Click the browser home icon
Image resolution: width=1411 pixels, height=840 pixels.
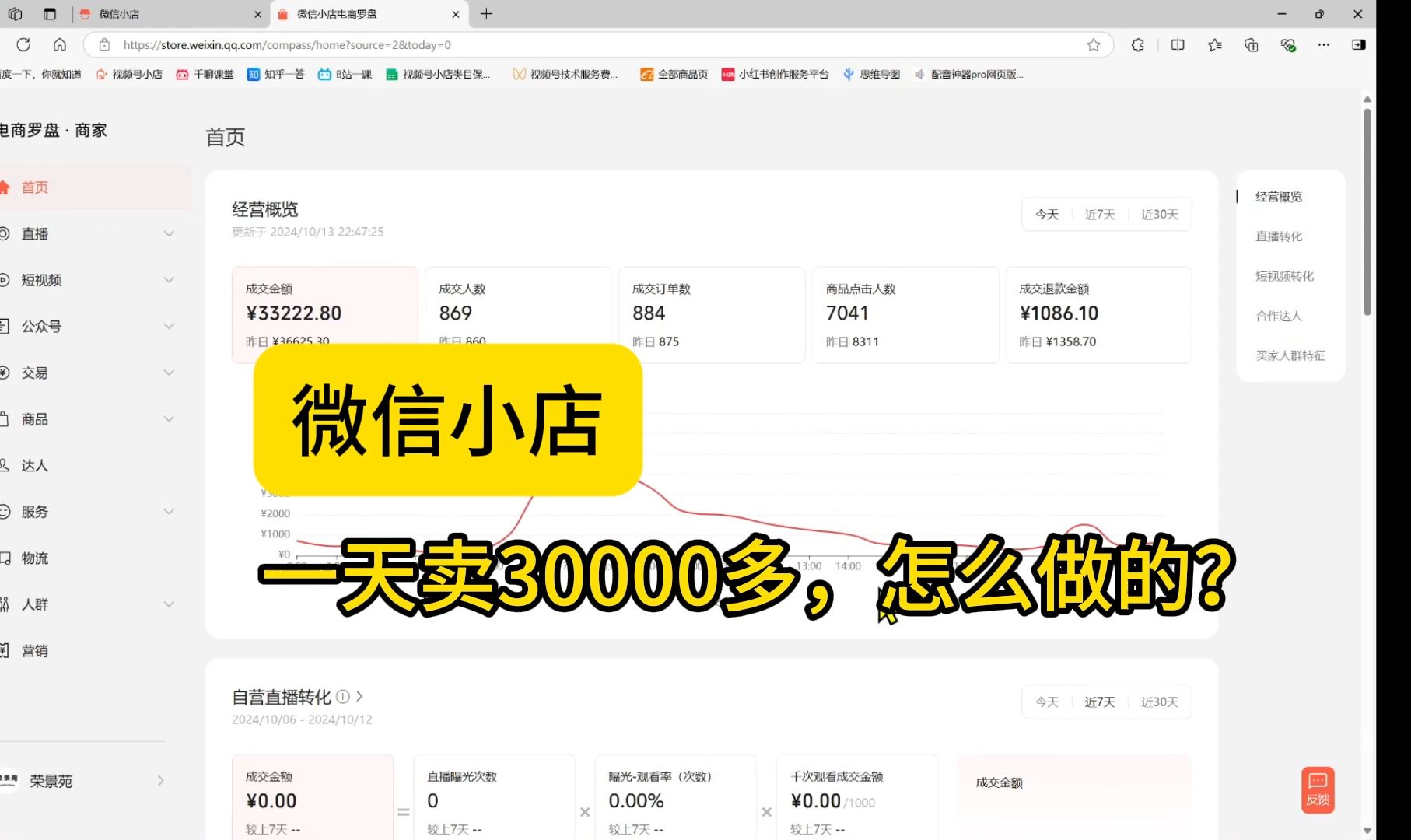(x=60, y=45)
